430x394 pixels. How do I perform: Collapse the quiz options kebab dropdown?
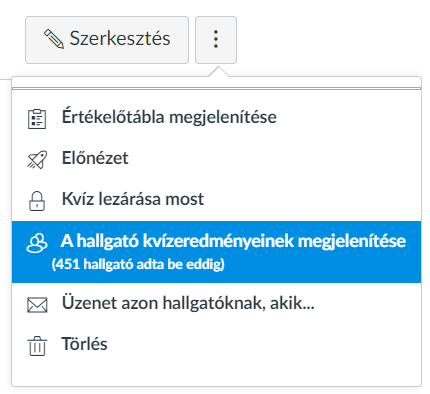(x=216, y=40)
